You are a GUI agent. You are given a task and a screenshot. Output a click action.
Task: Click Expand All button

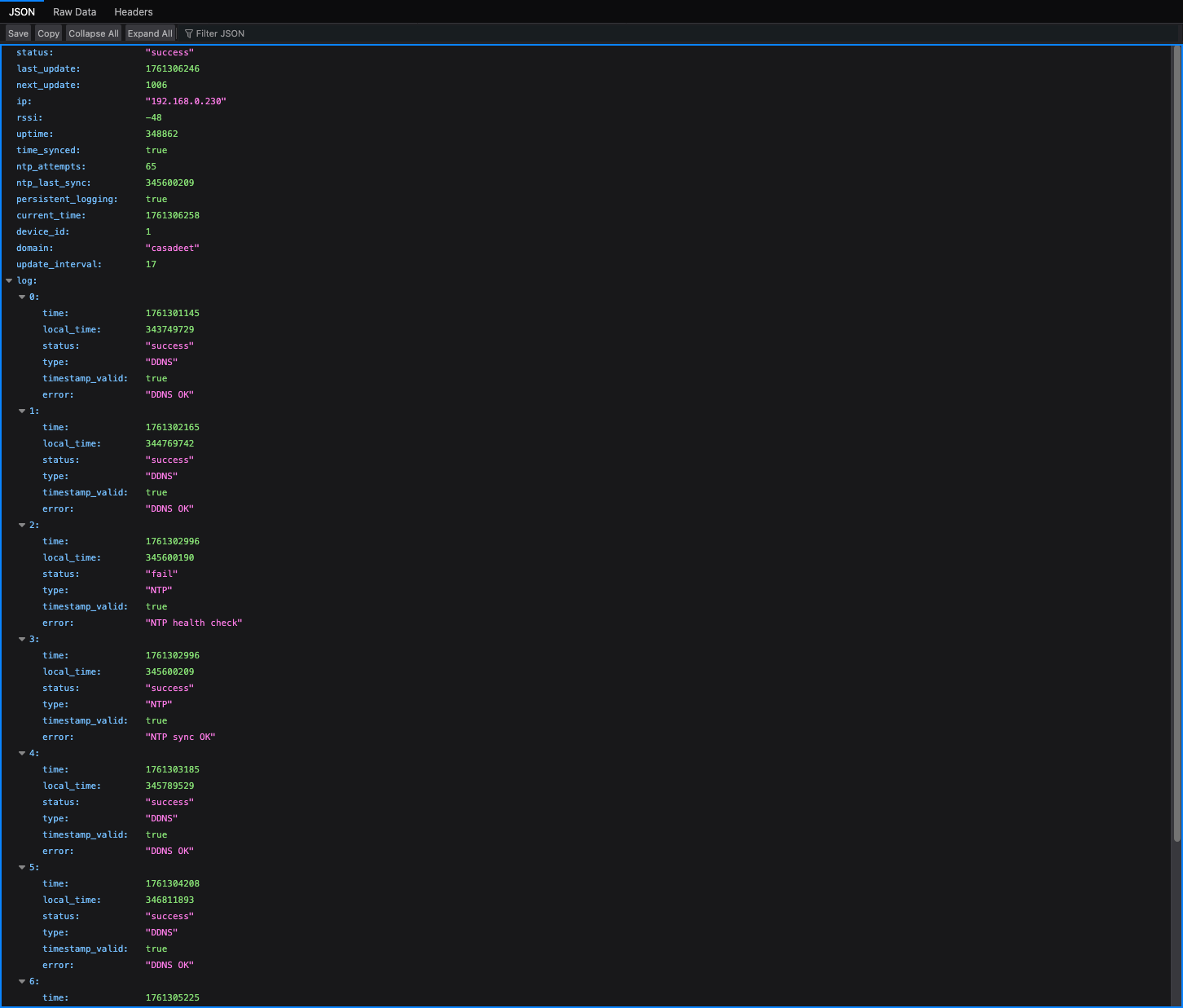(150, 33)
